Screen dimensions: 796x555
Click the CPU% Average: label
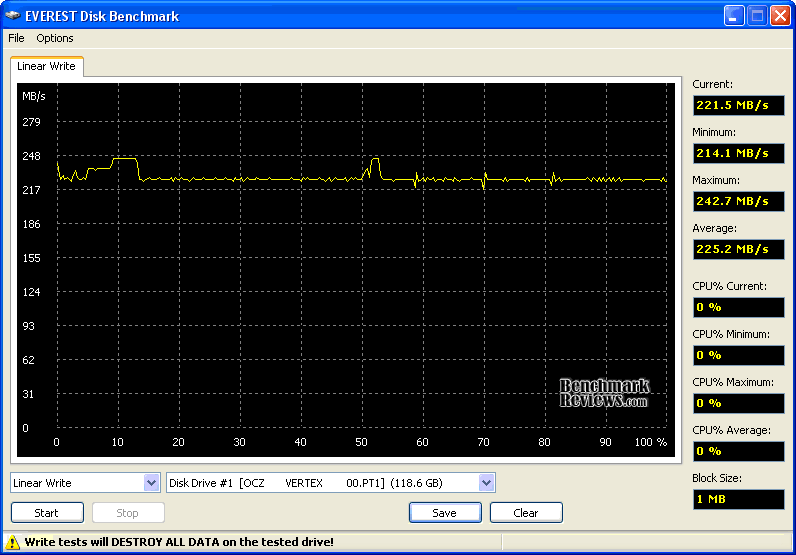tap(732, 430)
